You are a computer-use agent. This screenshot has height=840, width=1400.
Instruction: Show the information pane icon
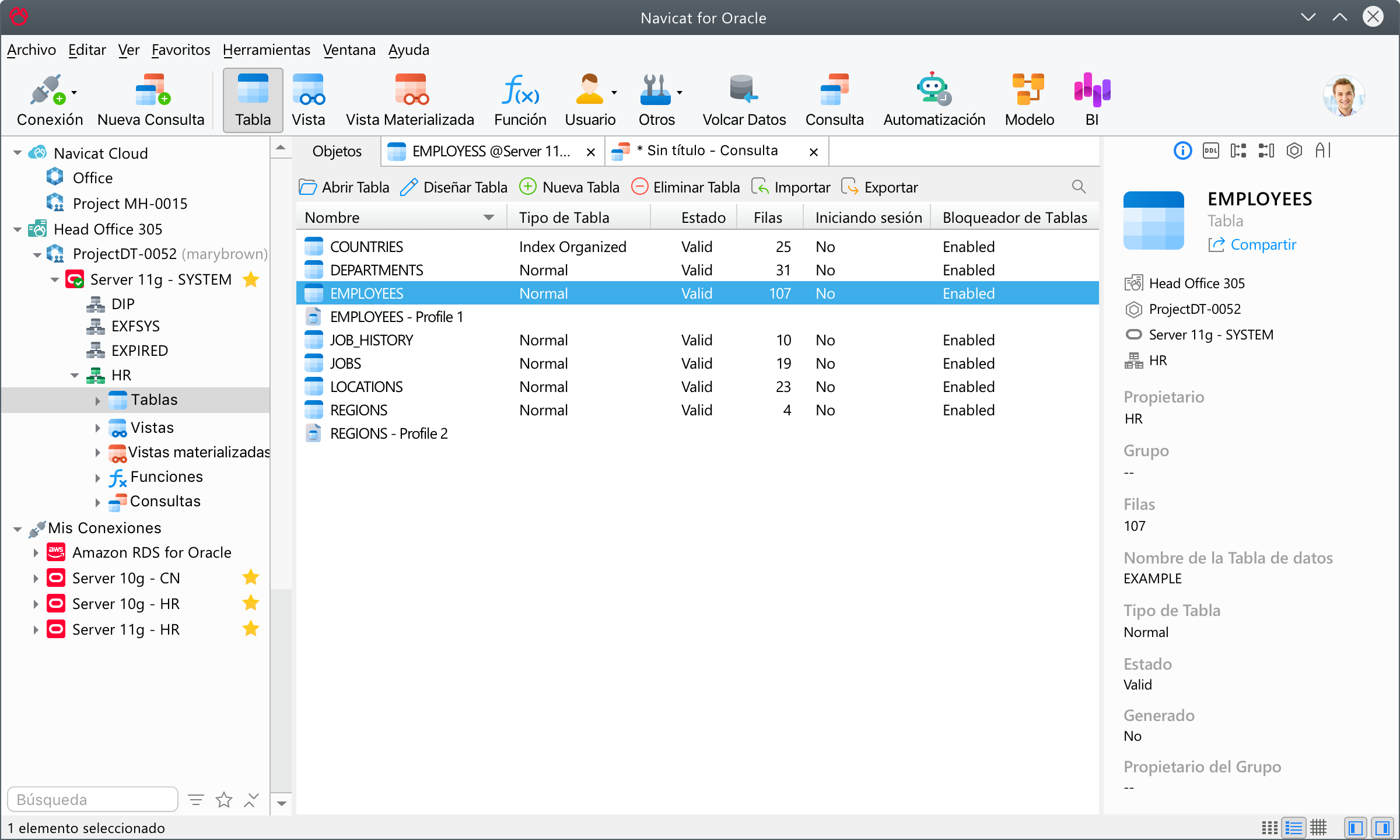(x=1182, y=151)
